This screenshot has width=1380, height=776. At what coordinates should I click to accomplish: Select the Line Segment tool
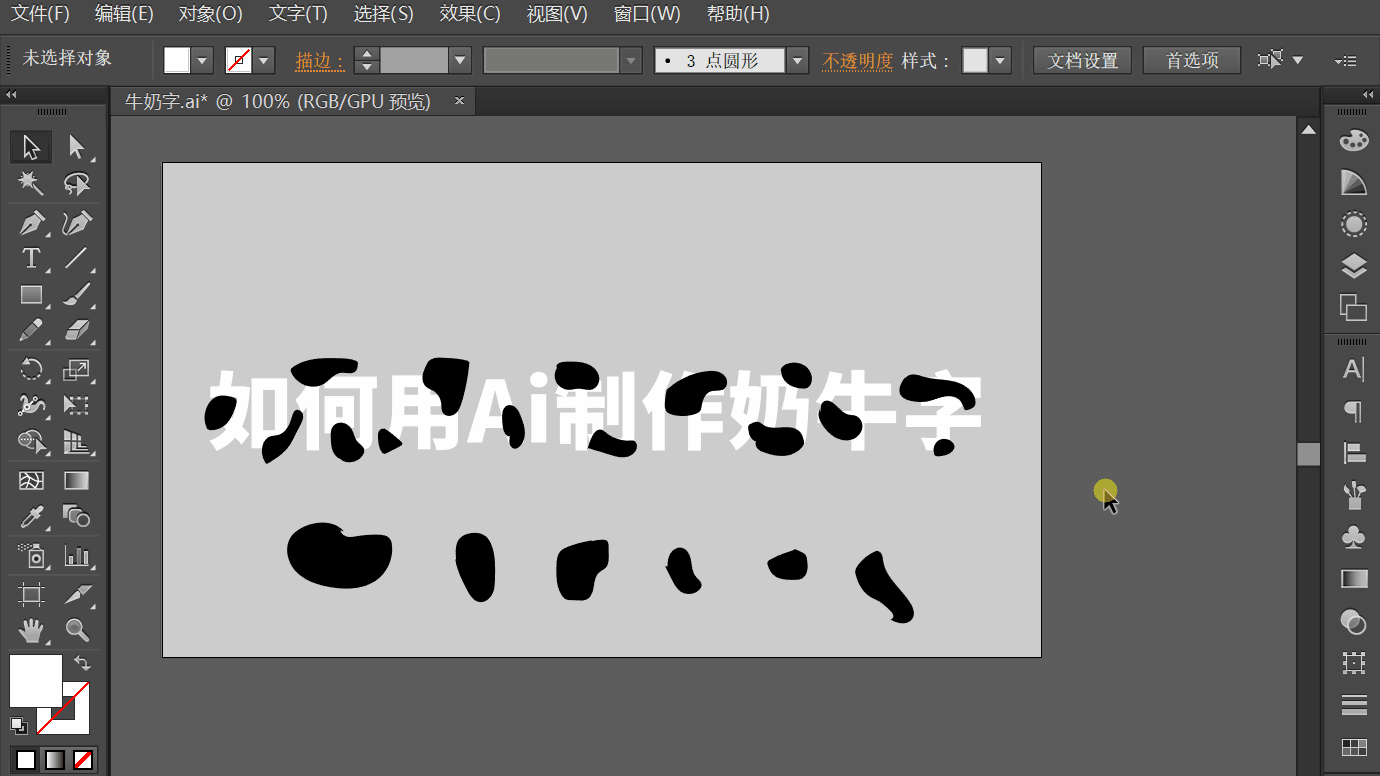click(x=76, y=258)
